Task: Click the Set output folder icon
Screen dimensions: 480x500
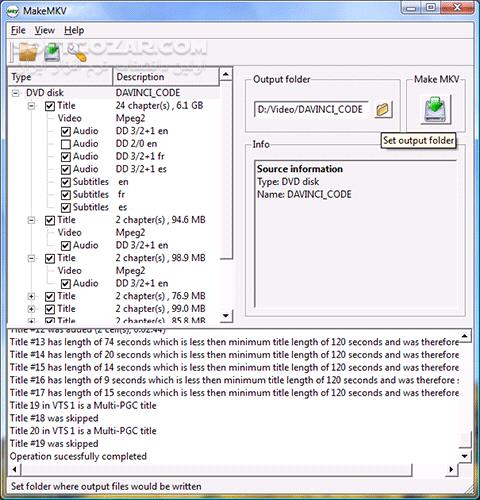Action: pyautogui.click(x=382, y=109)
